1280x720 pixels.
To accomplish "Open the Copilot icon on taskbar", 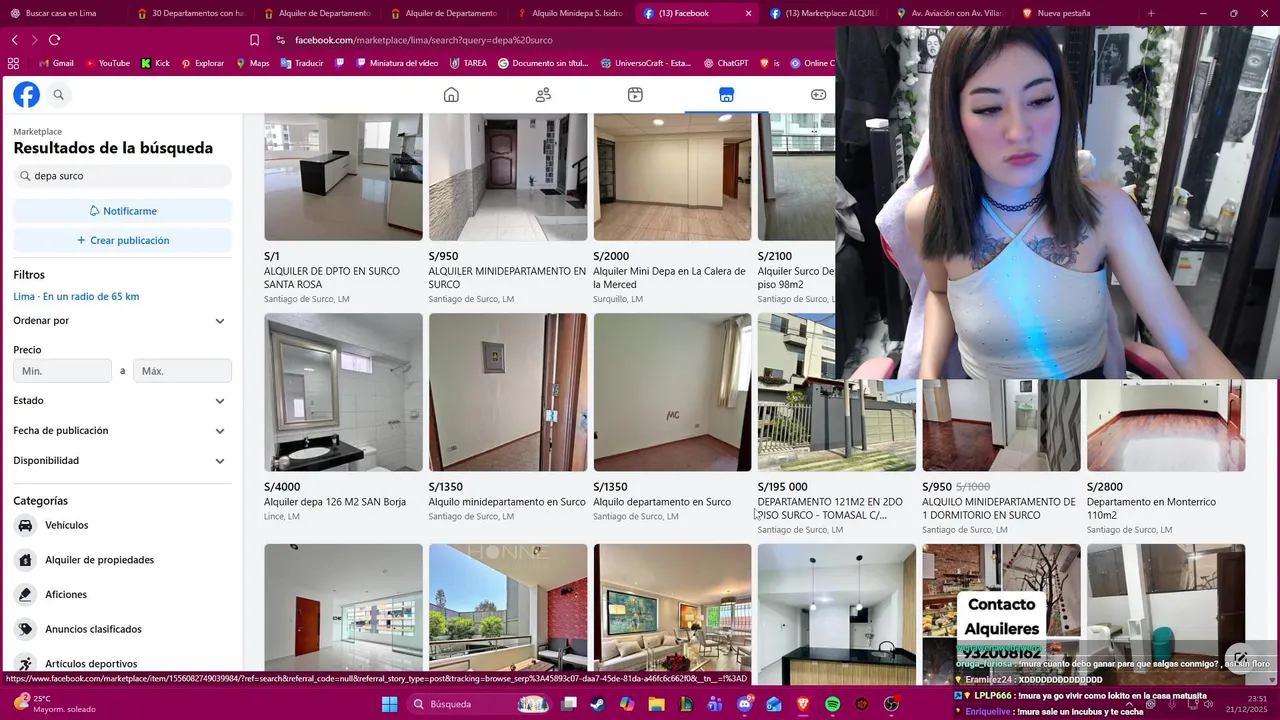I will pyautogui.click(x=627, y=704).
